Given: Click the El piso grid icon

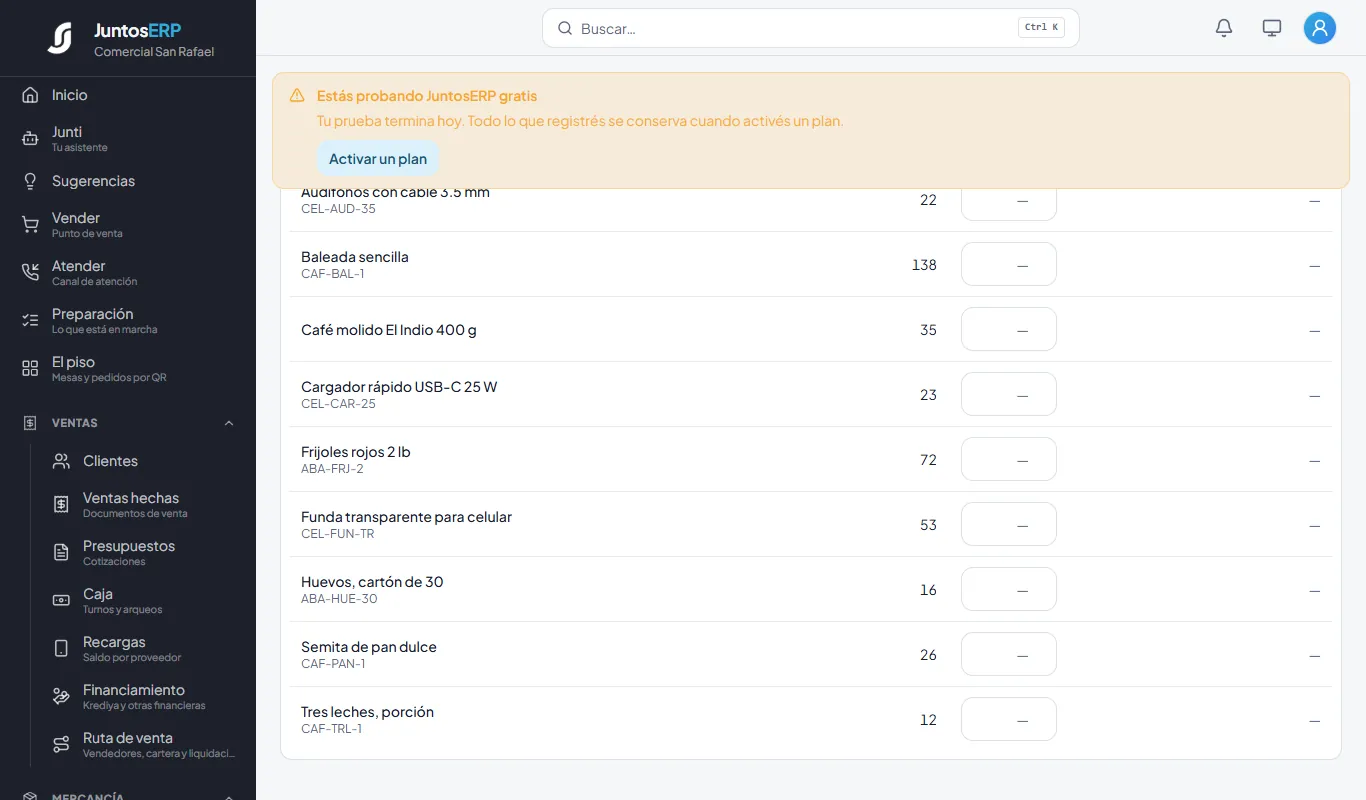Looking at the screenshot, I should [30, 368].
